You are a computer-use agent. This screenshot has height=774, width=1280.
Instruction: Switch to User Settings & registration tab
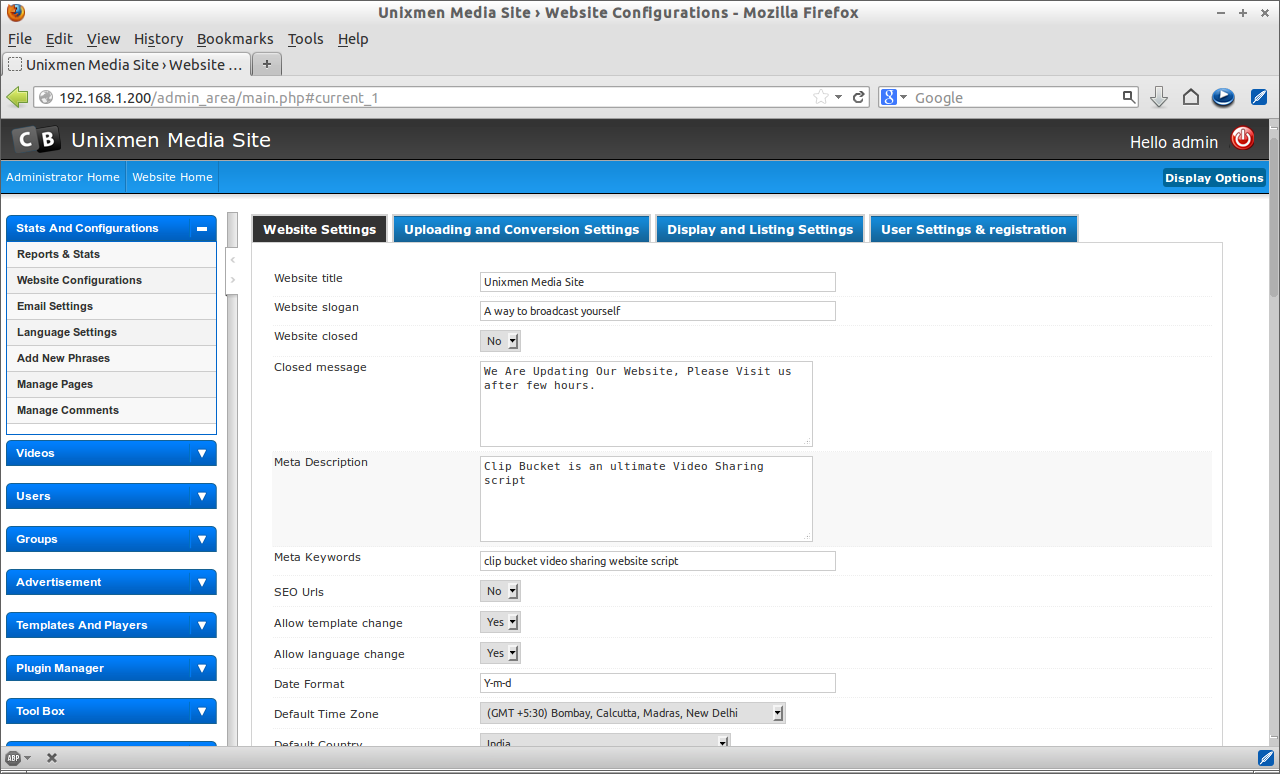(974, 229)
